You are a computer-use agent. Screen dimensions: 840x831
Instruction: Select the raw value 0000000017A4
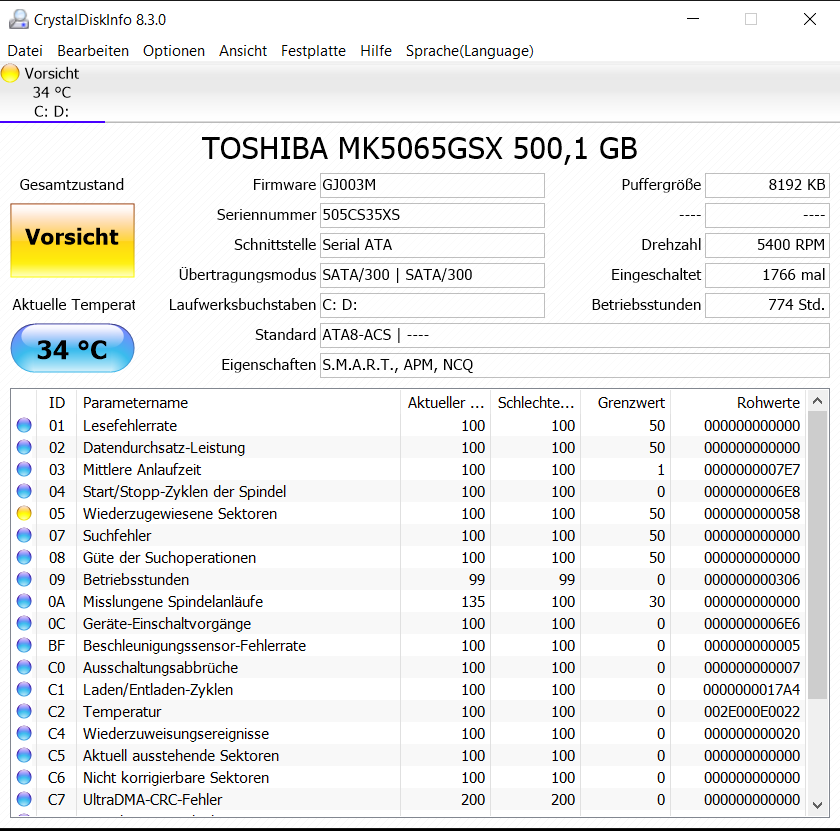(x=752, y=690)
